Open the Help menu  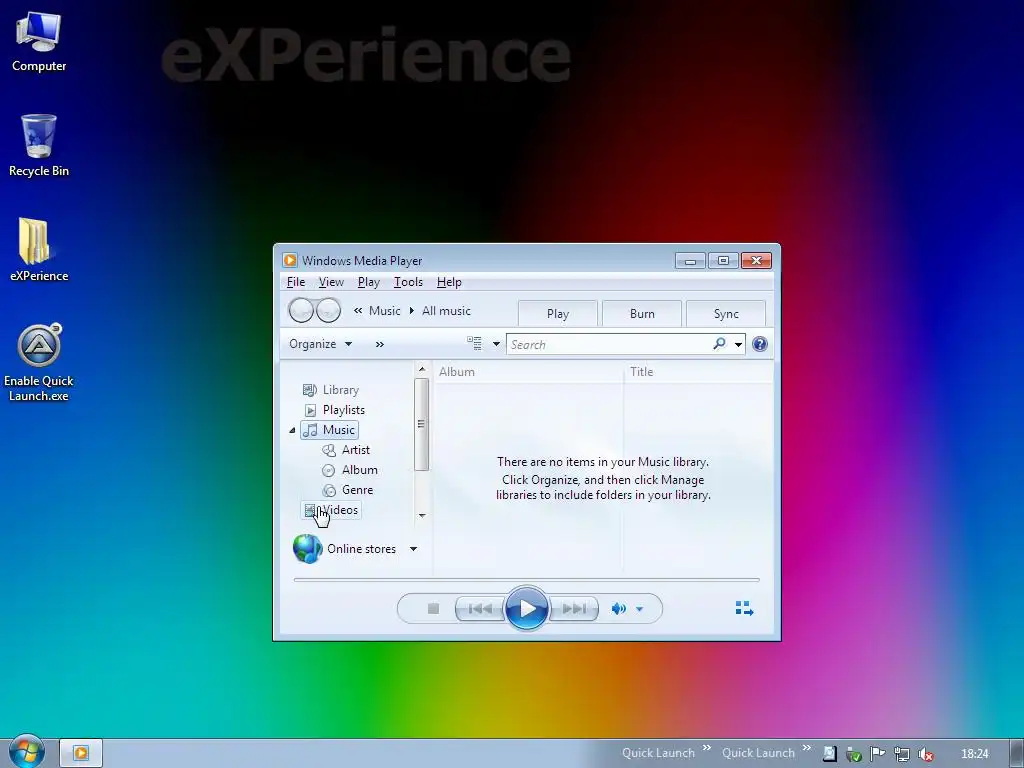[449, 282]
